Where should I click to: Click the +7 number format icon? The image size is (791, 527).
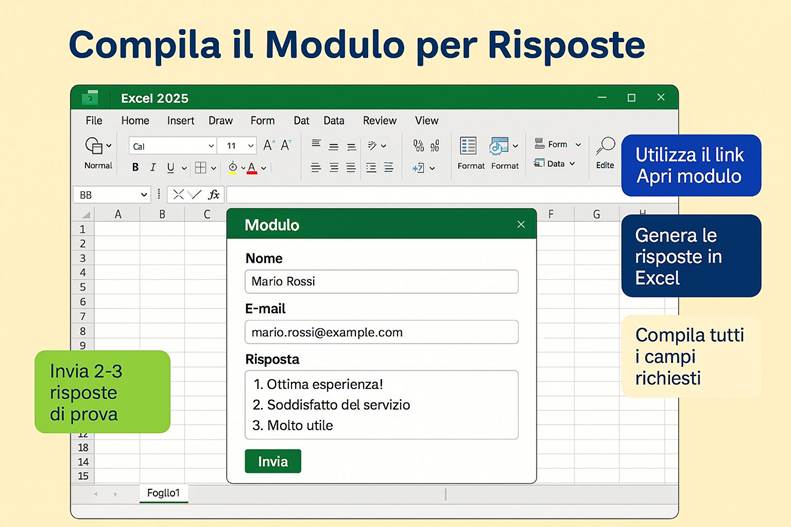(418, 168)
